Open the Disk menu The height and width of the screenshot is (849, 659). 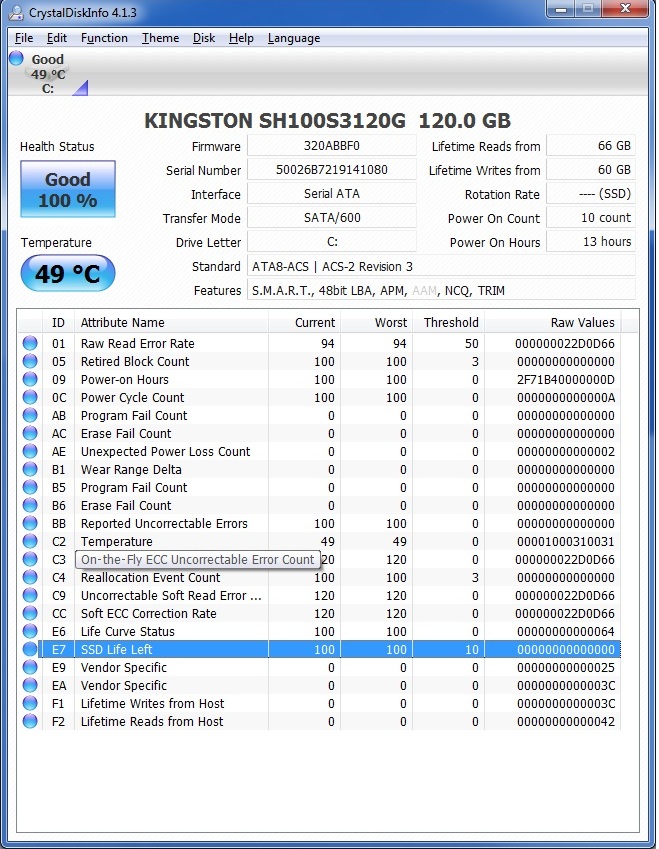[x=204, y=38]
